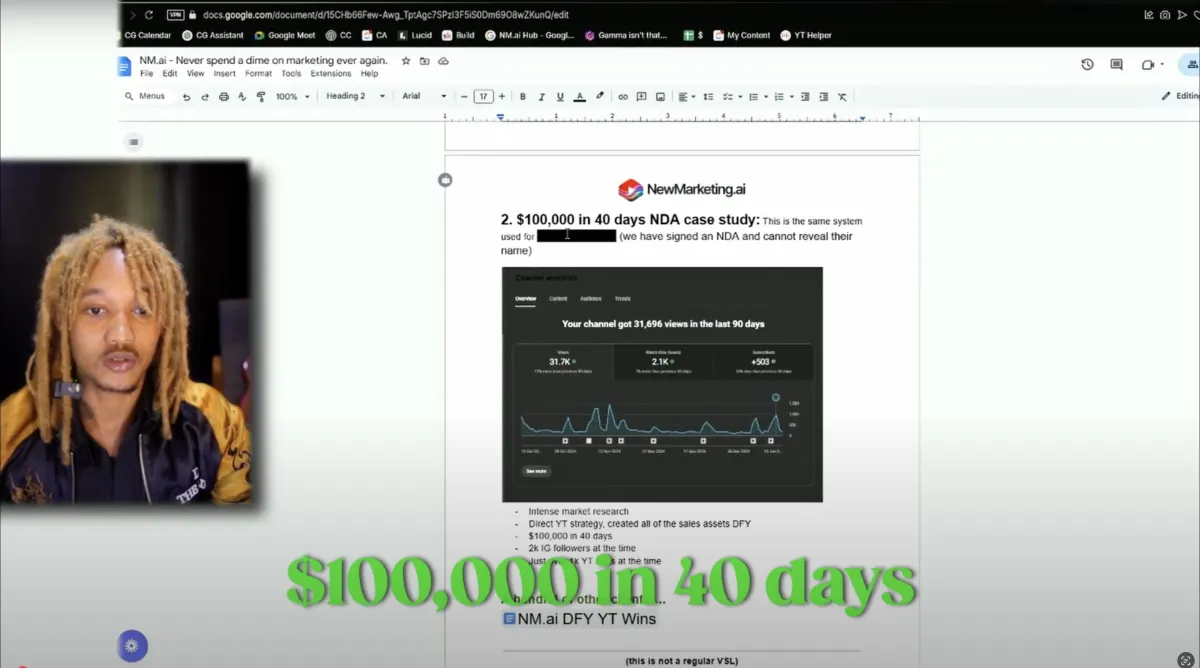Screen dimensions: 1200x668
Task: Open the CG Calendar bookmark
Action: 147,35
